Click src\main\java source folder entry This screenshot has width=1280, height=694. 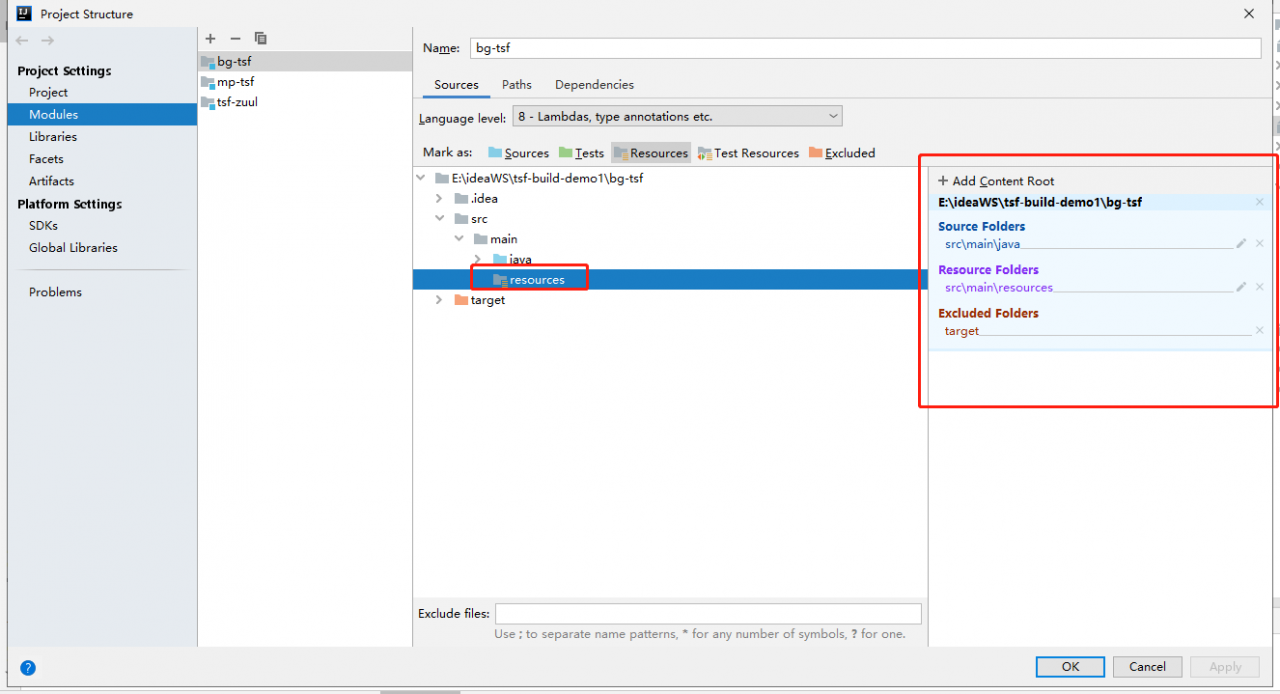click(982, 244)
